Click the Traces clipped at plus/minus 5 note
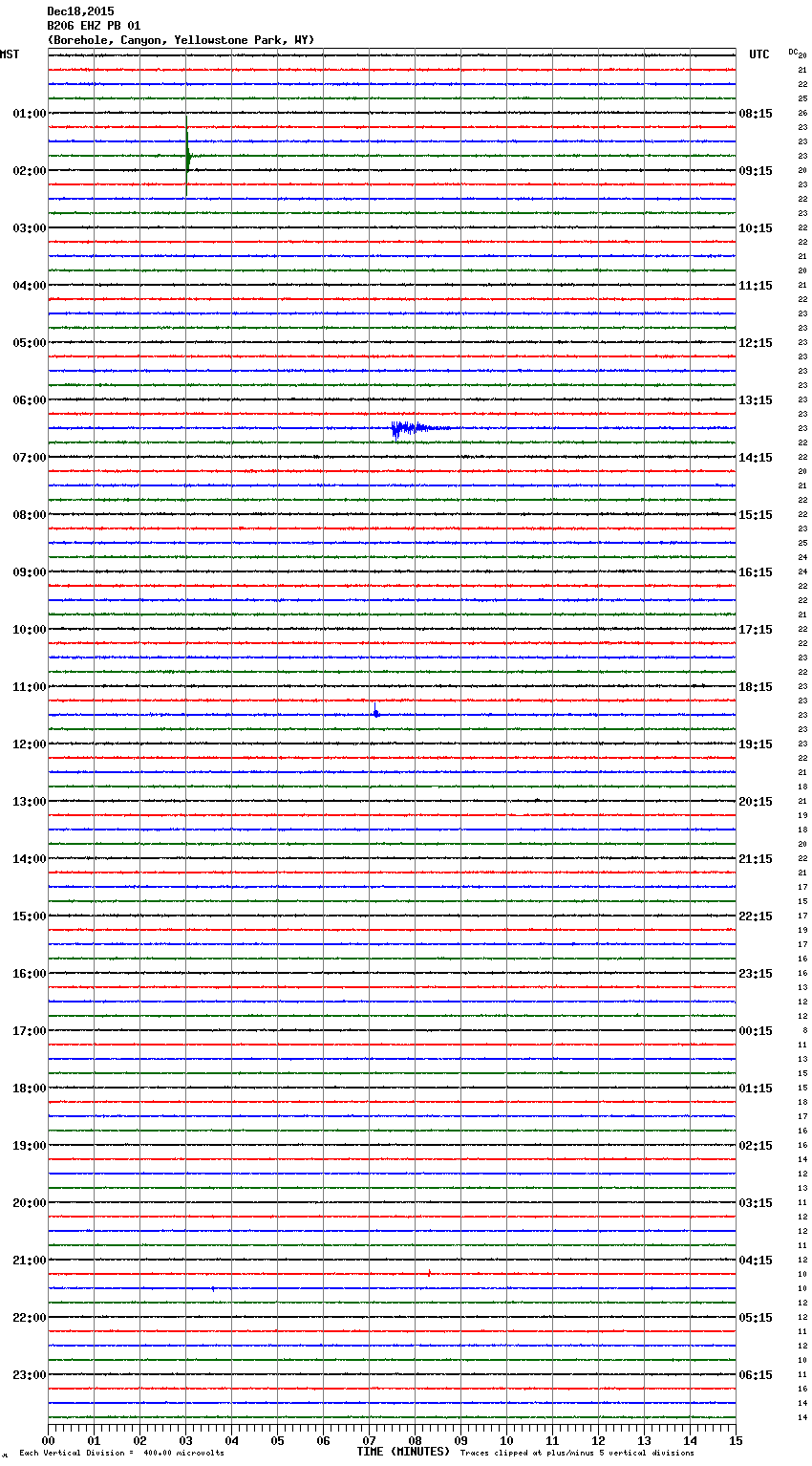Image resolution: width=812 pixels, height=1466 pixels. (x=577, y=1454)
